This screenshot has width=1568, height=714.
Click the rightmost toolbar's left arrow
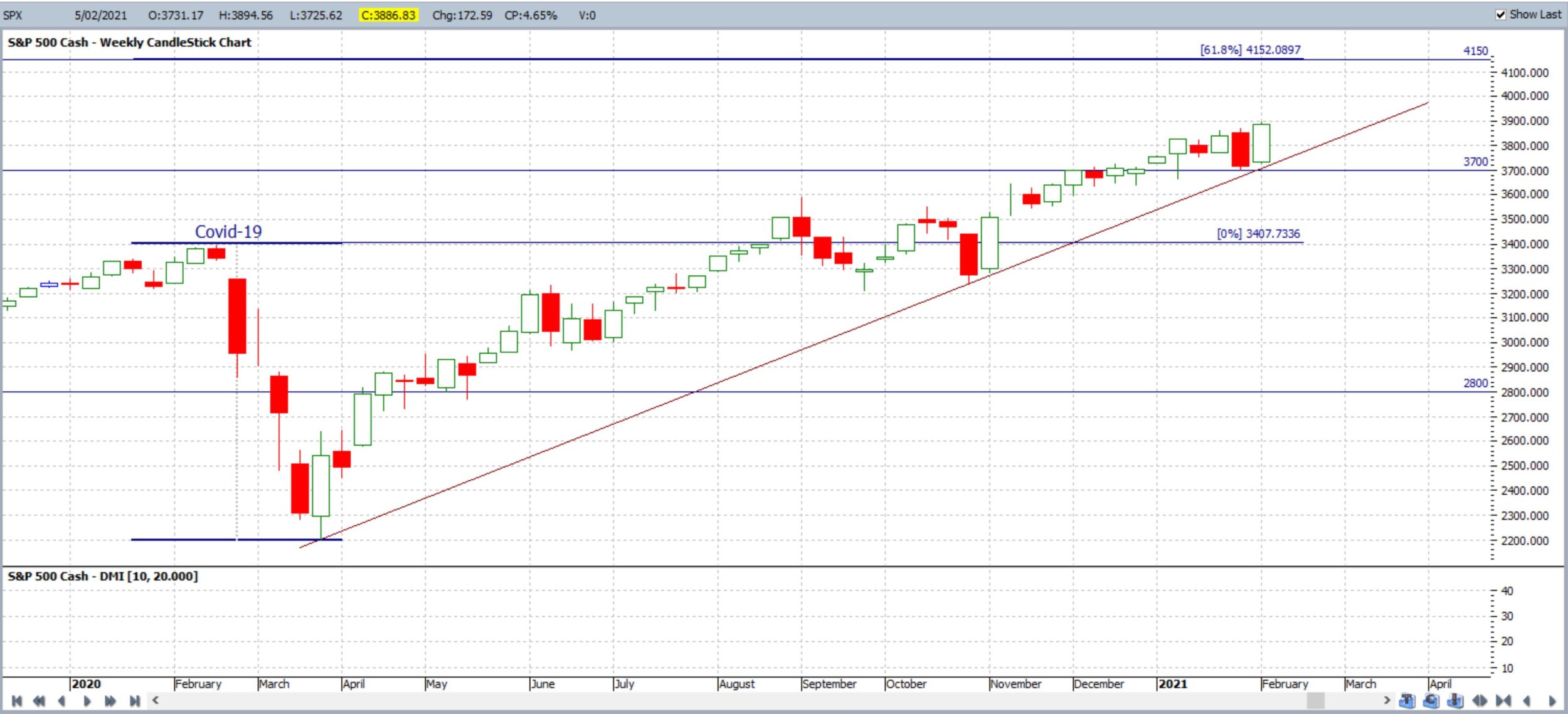pyautogui.click(x=1527, y=701)
